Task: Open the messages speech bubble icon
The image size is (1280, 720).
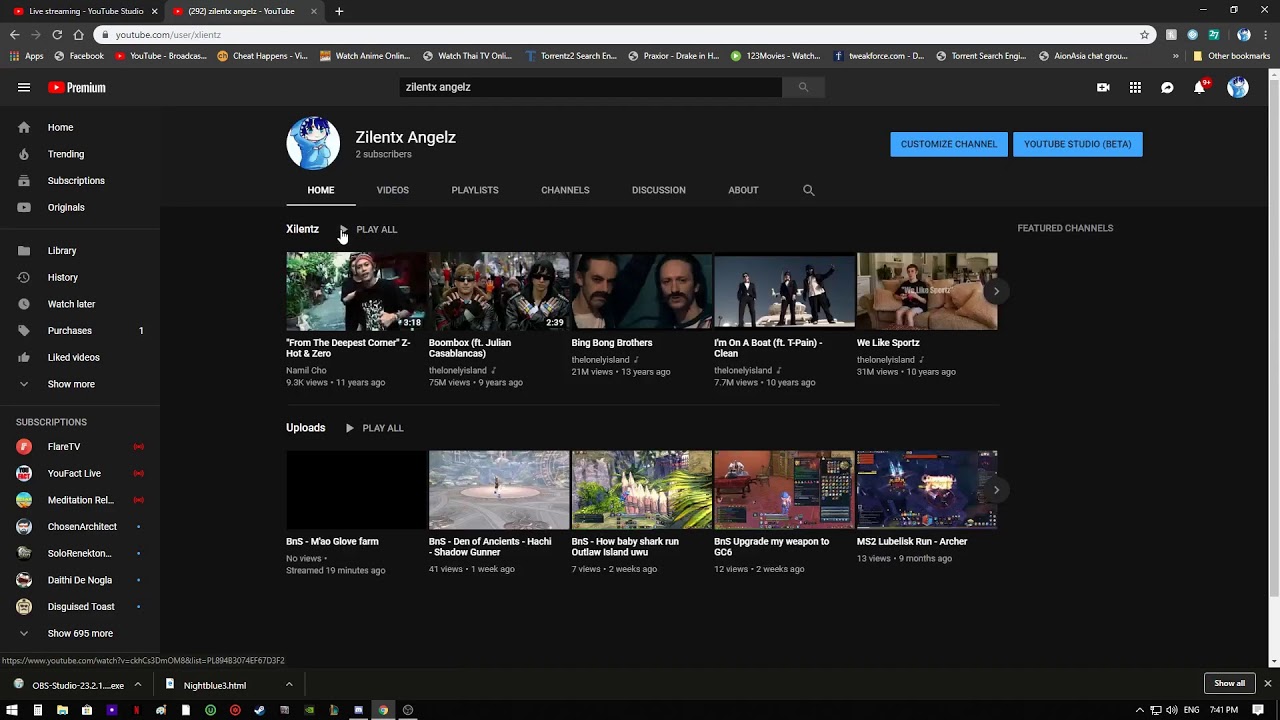Action: [x=1167, y=88]
